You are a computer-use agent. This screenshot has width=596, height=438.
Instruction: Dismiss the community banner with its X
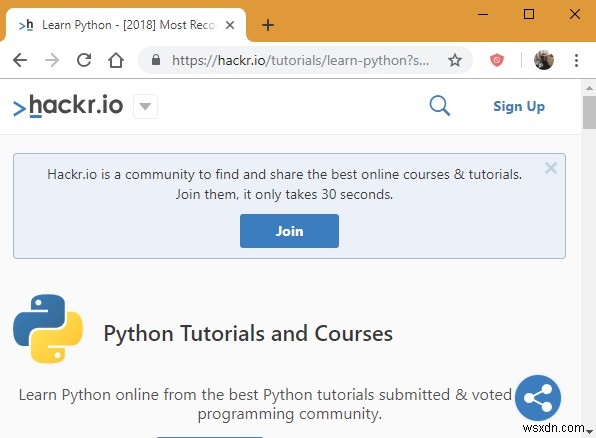551,168
